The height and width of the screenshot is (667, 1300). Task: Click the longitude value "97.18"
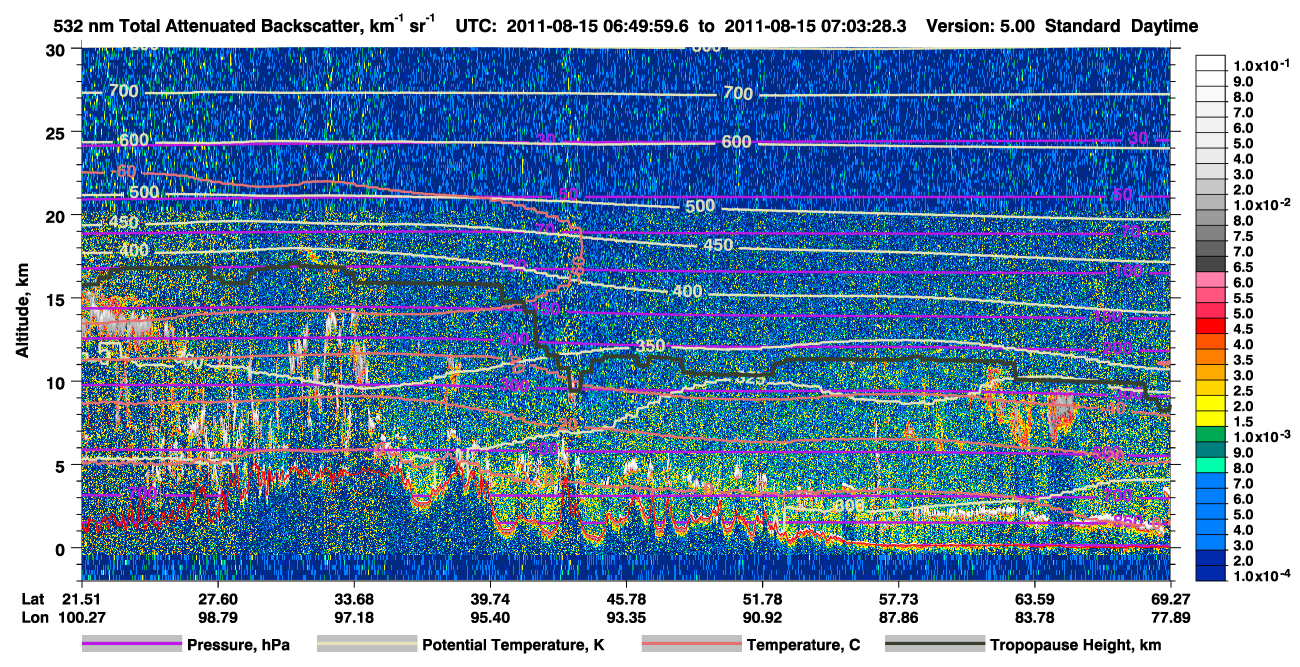pos(354,616)
